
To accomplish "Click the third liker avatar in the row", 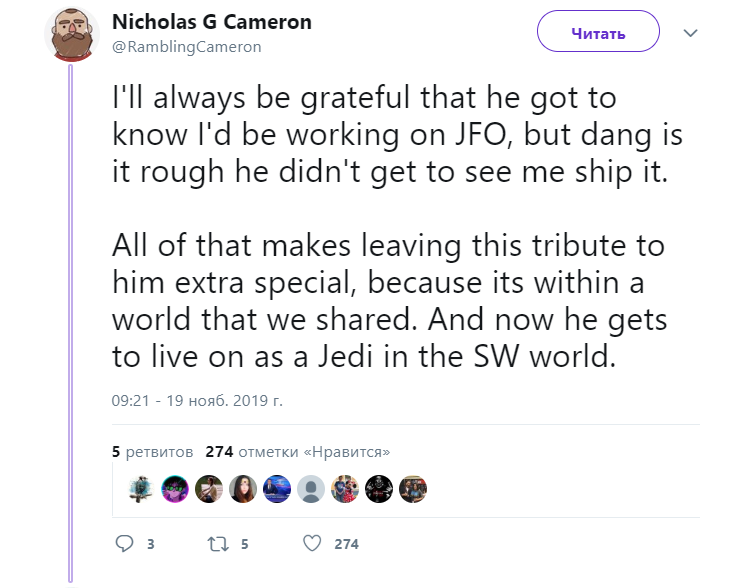I will coord(209,488).
